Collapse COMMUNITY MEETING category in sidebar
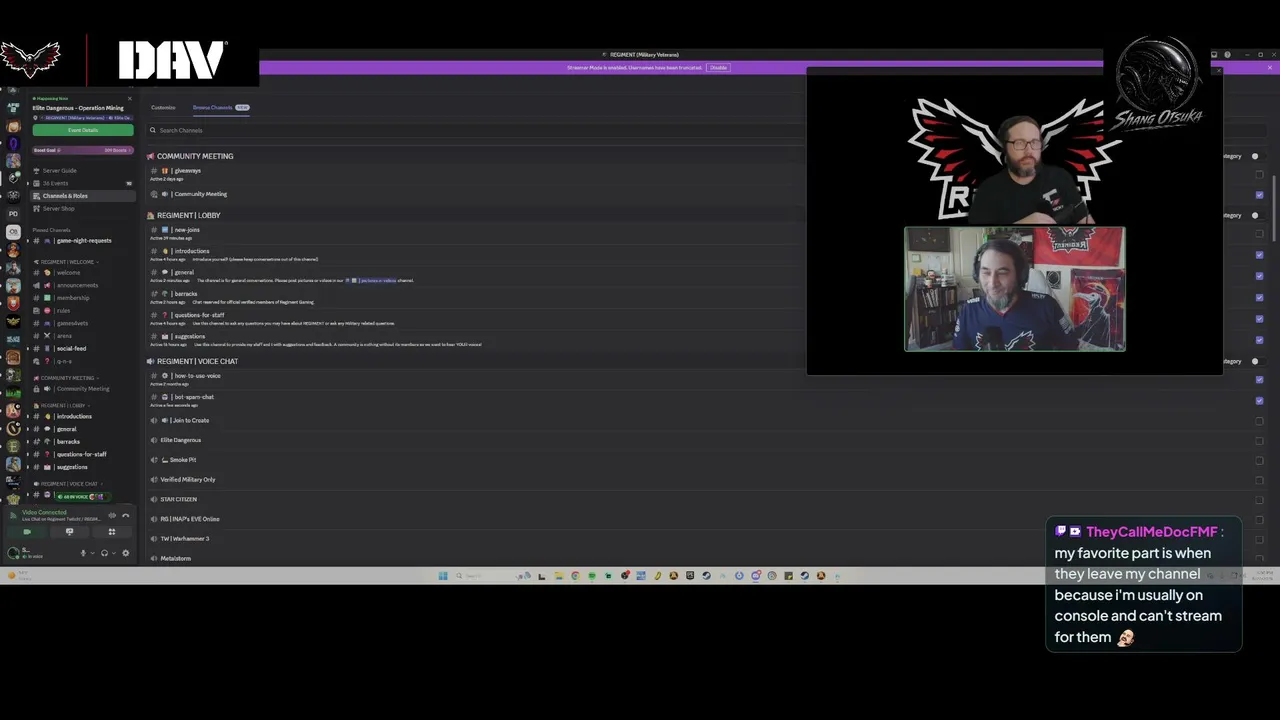This screenshot has width=1280, height=720. point(68,378)
